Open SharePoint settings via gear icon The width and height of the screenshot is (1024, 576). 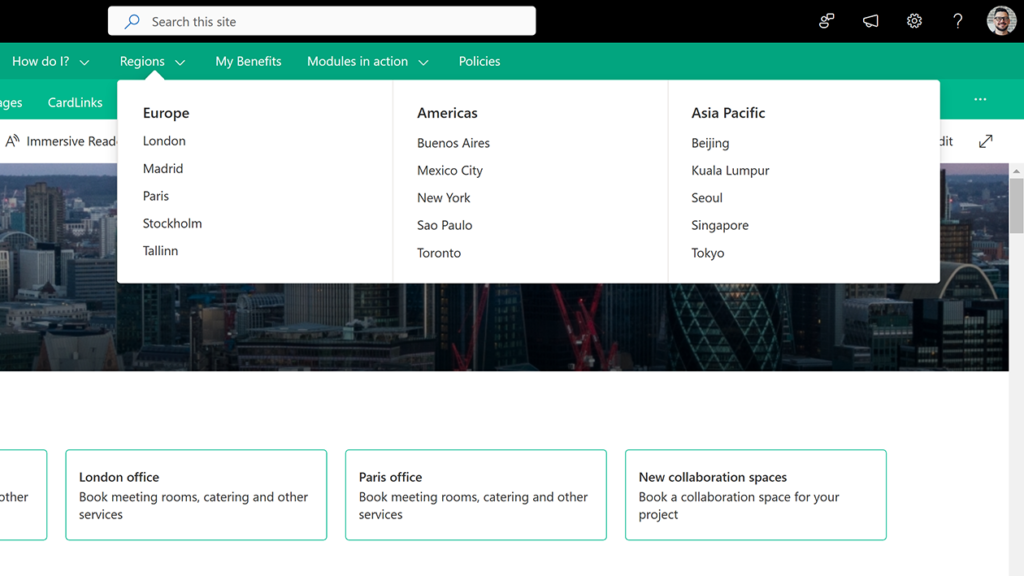tap(914, 20)
